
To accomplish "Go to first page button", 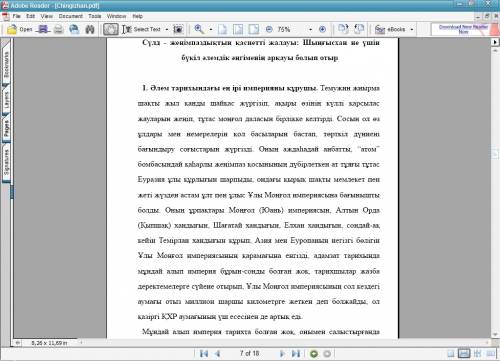I will (204, 353).
